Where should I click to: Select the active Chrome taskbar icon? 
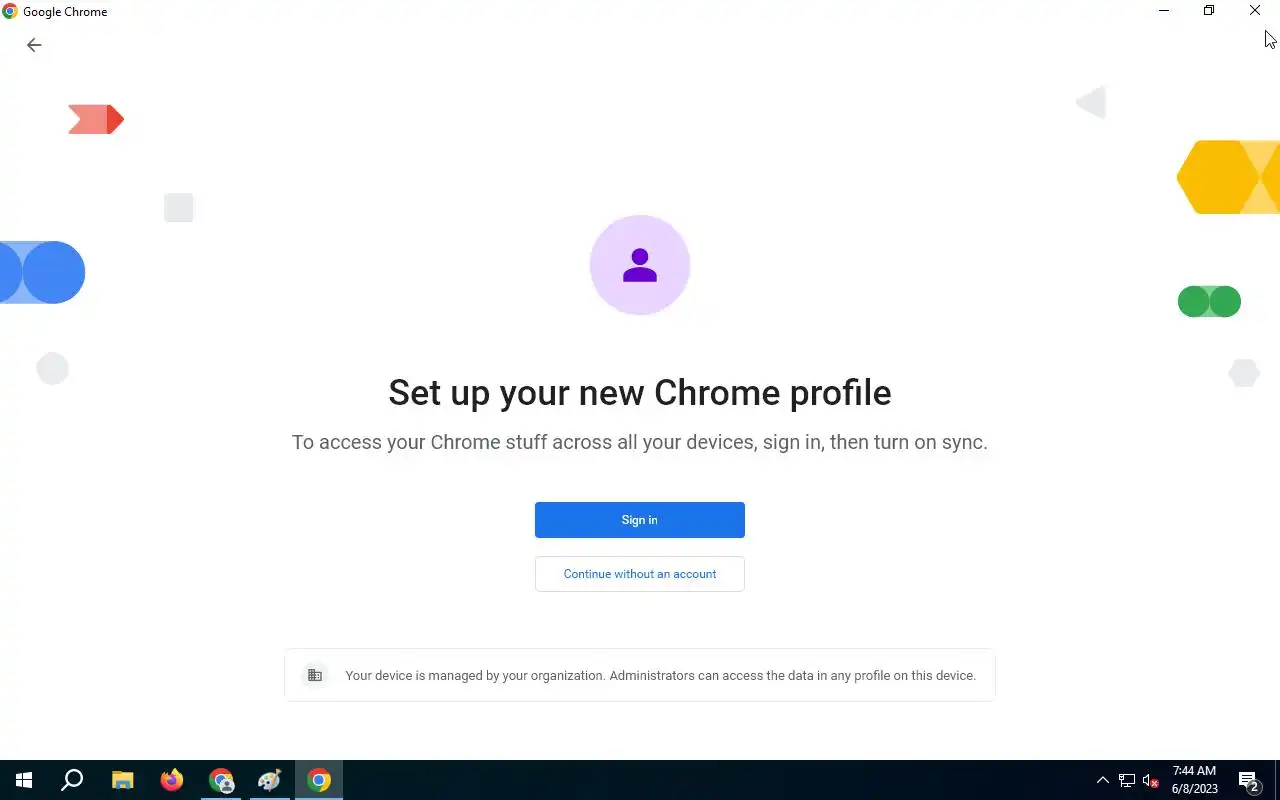319,780
